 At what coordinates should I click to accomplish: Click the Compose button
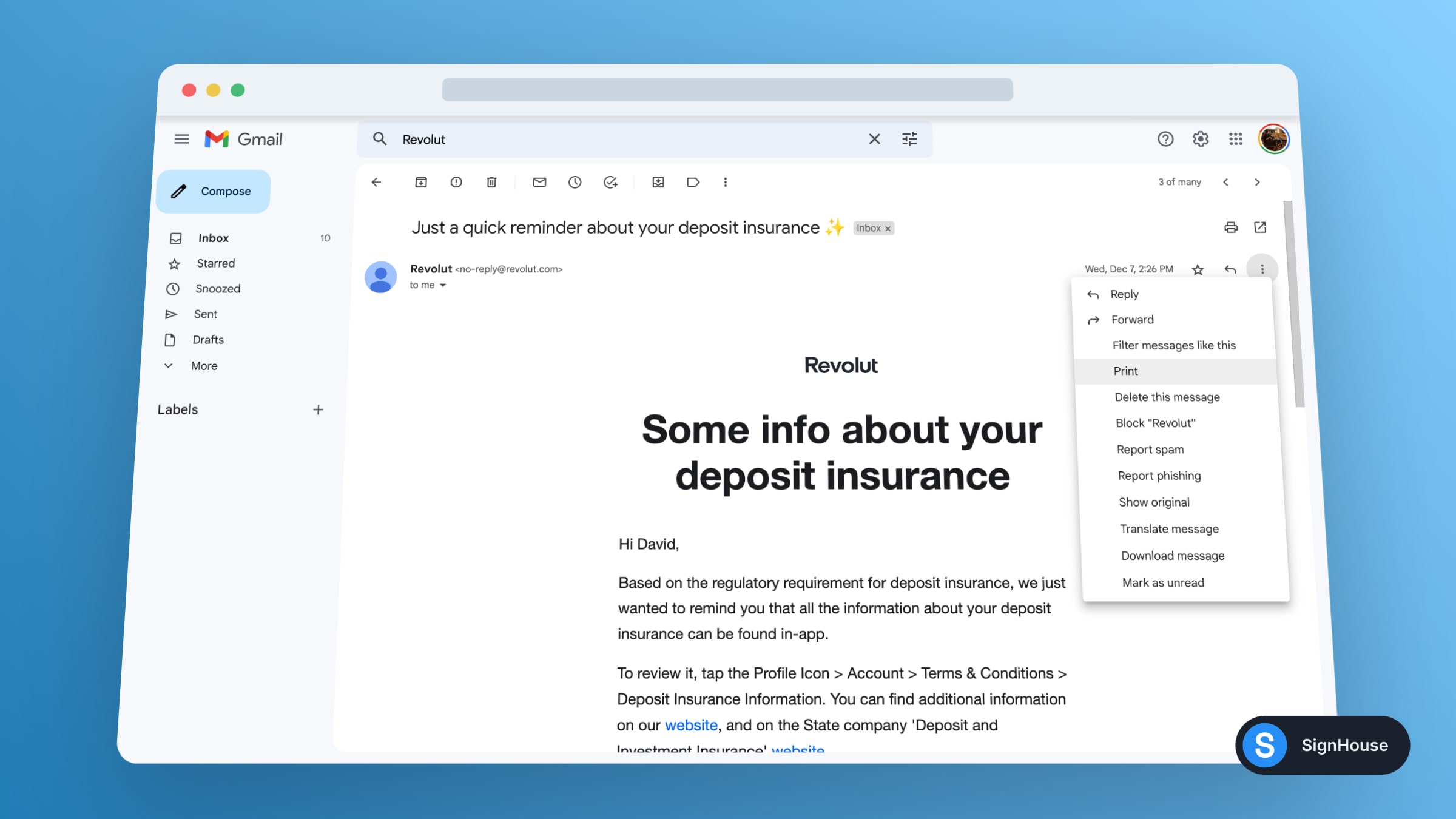tap(213, 191)
